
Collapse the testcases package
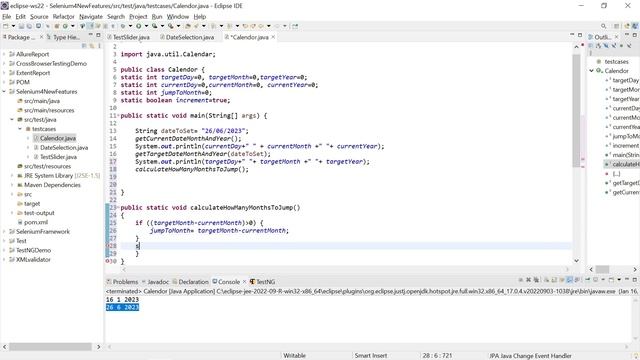(20, 129)
